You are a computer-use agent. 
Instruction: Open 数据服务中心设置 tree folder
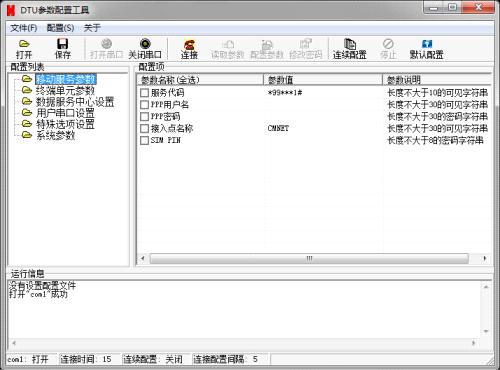point(75,102)
